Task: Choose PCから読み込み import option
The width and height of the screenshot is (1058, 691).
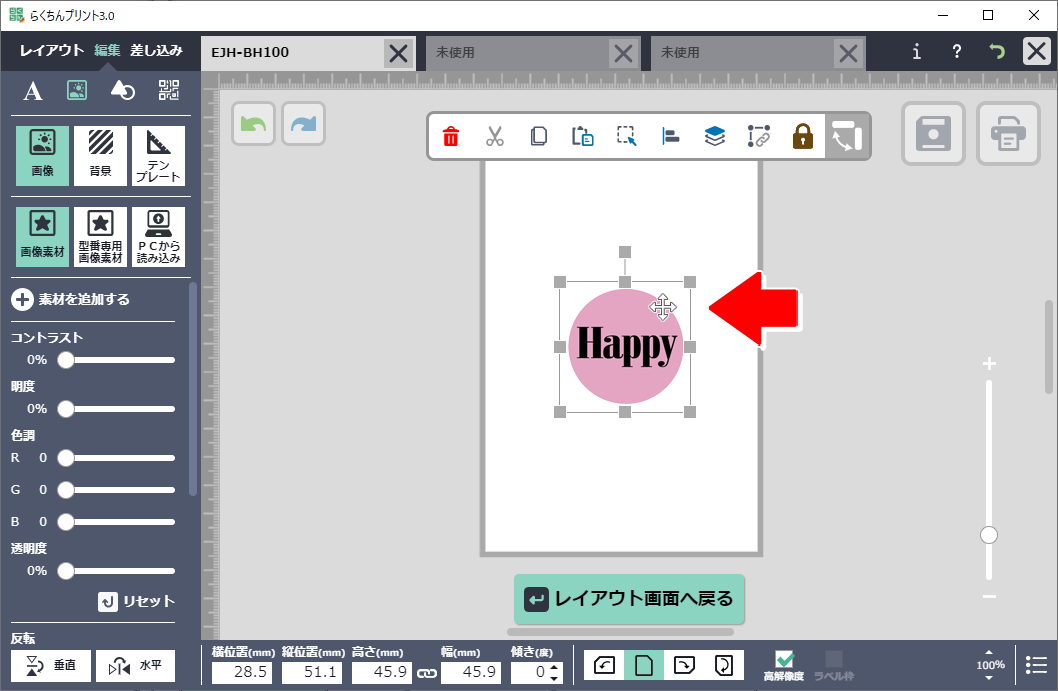Action: pyautogui.click(x=159, y=237)
